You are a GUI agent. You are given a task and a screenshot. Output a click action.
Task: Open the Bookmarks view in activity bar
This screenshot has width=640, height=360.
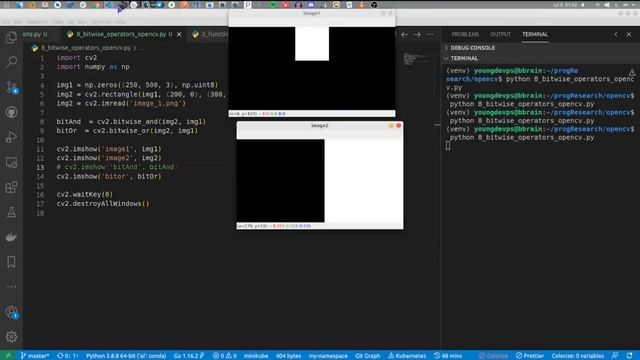pos(11,262)
